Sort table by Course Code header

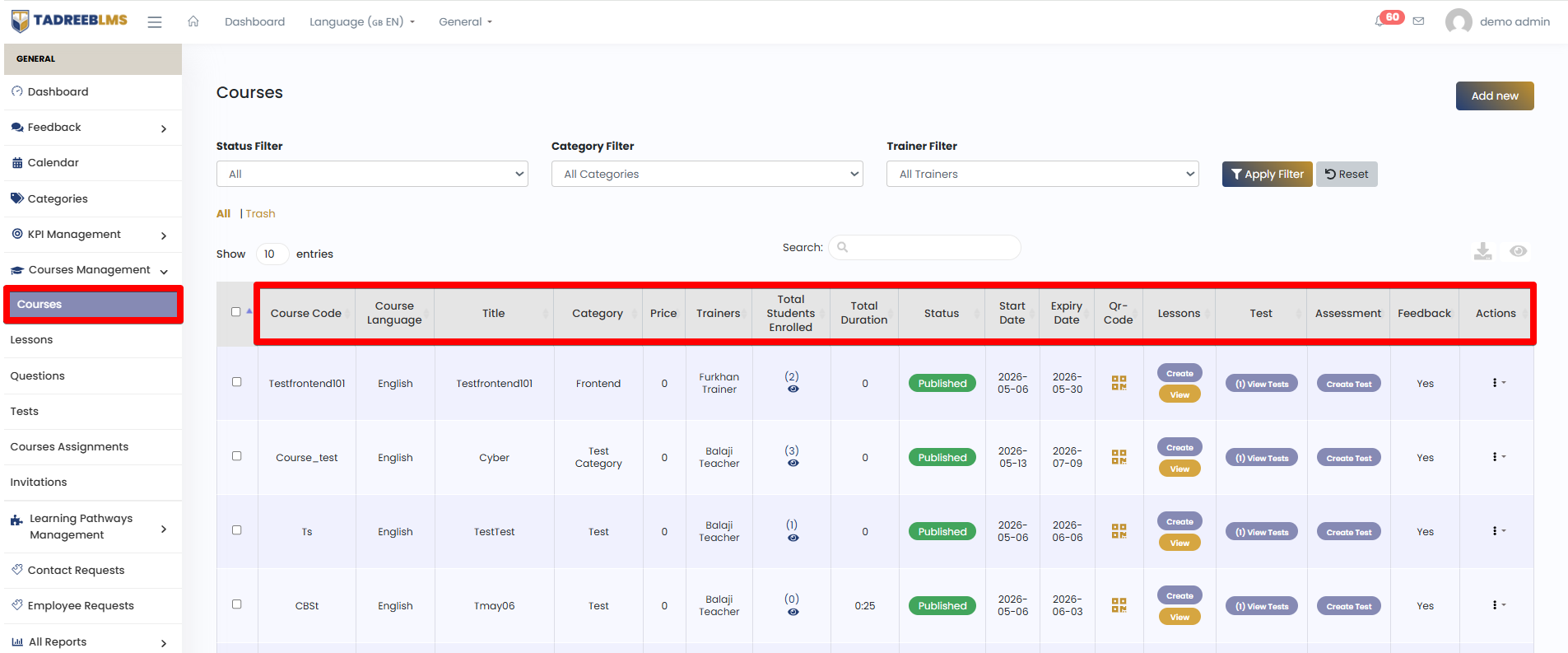pos(306,314)
